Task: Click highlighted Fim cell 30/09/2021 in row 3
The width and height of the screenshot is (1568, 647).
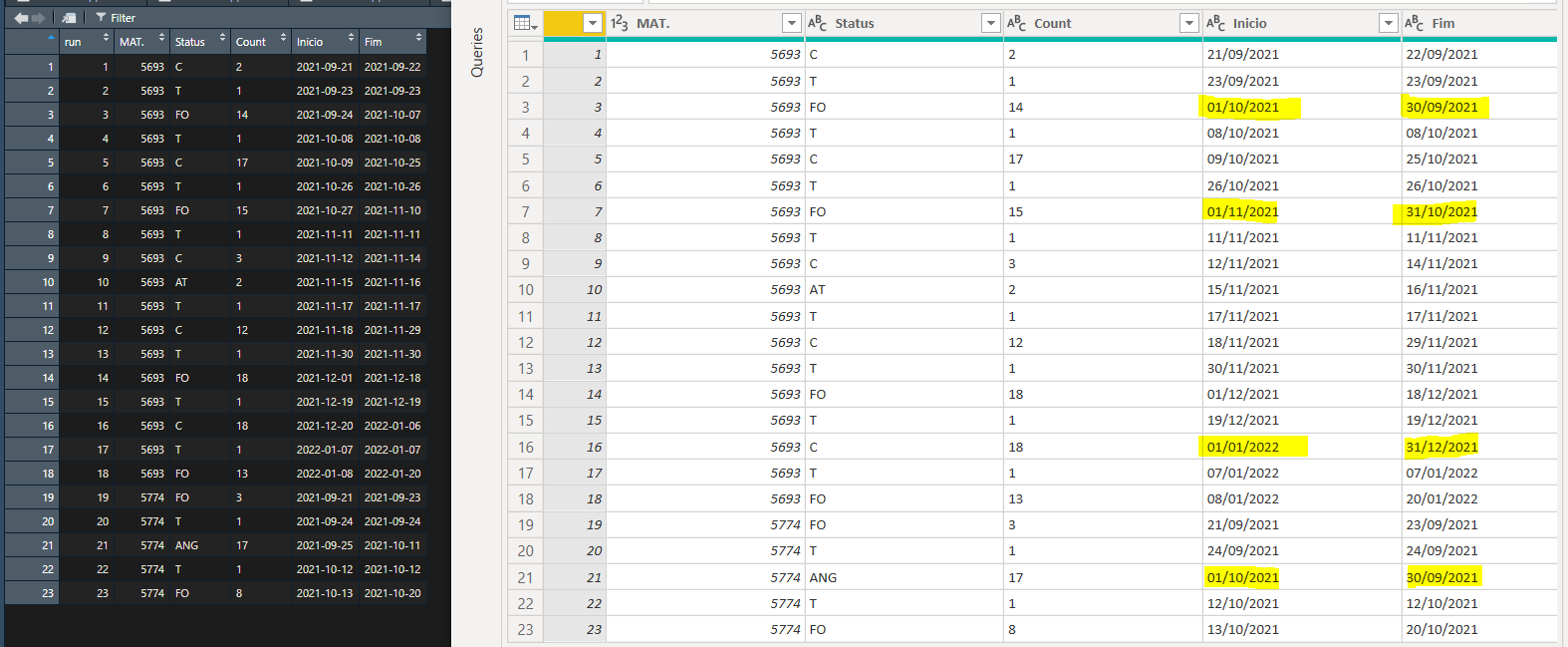Action: [x=1479, y=107]
